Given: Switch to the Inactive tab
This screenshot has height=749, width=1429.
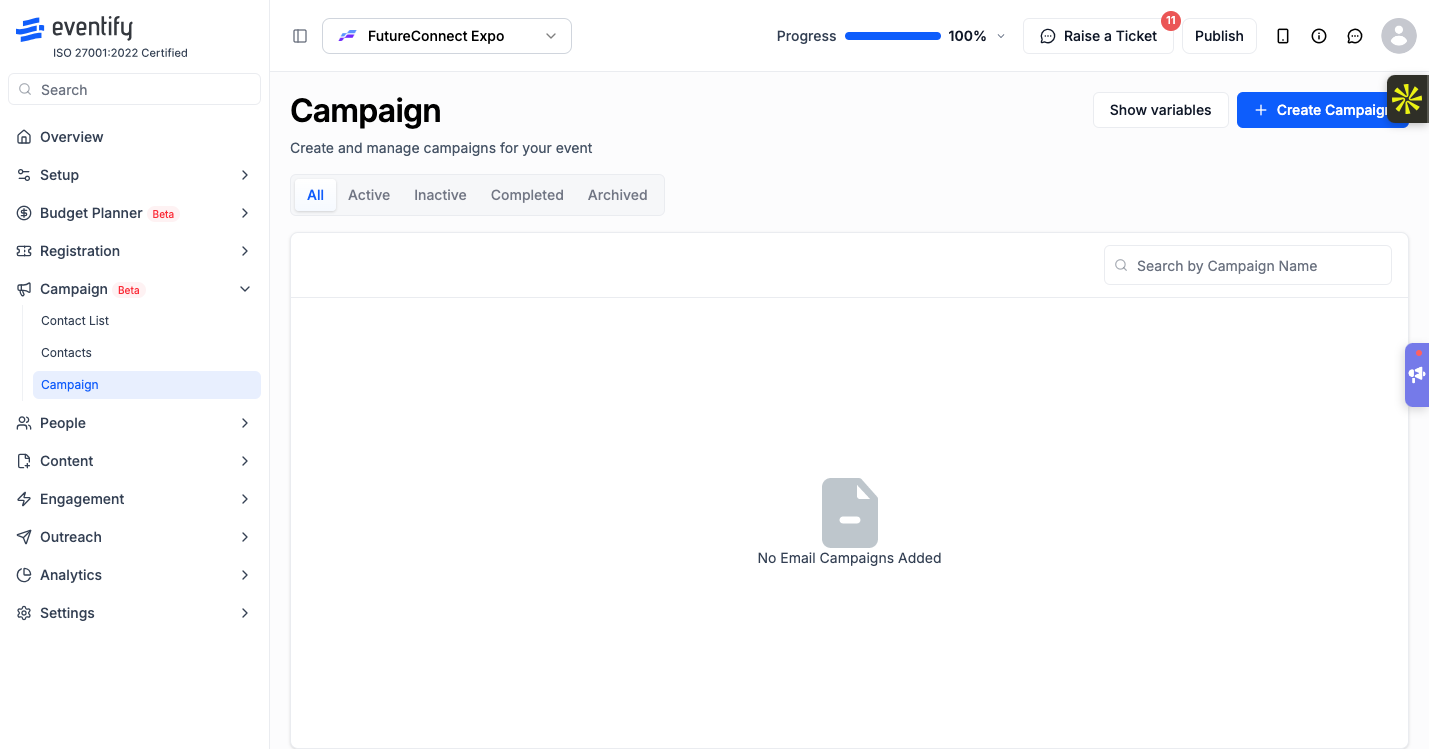Looking at the screenshot, I should [440, 195].
